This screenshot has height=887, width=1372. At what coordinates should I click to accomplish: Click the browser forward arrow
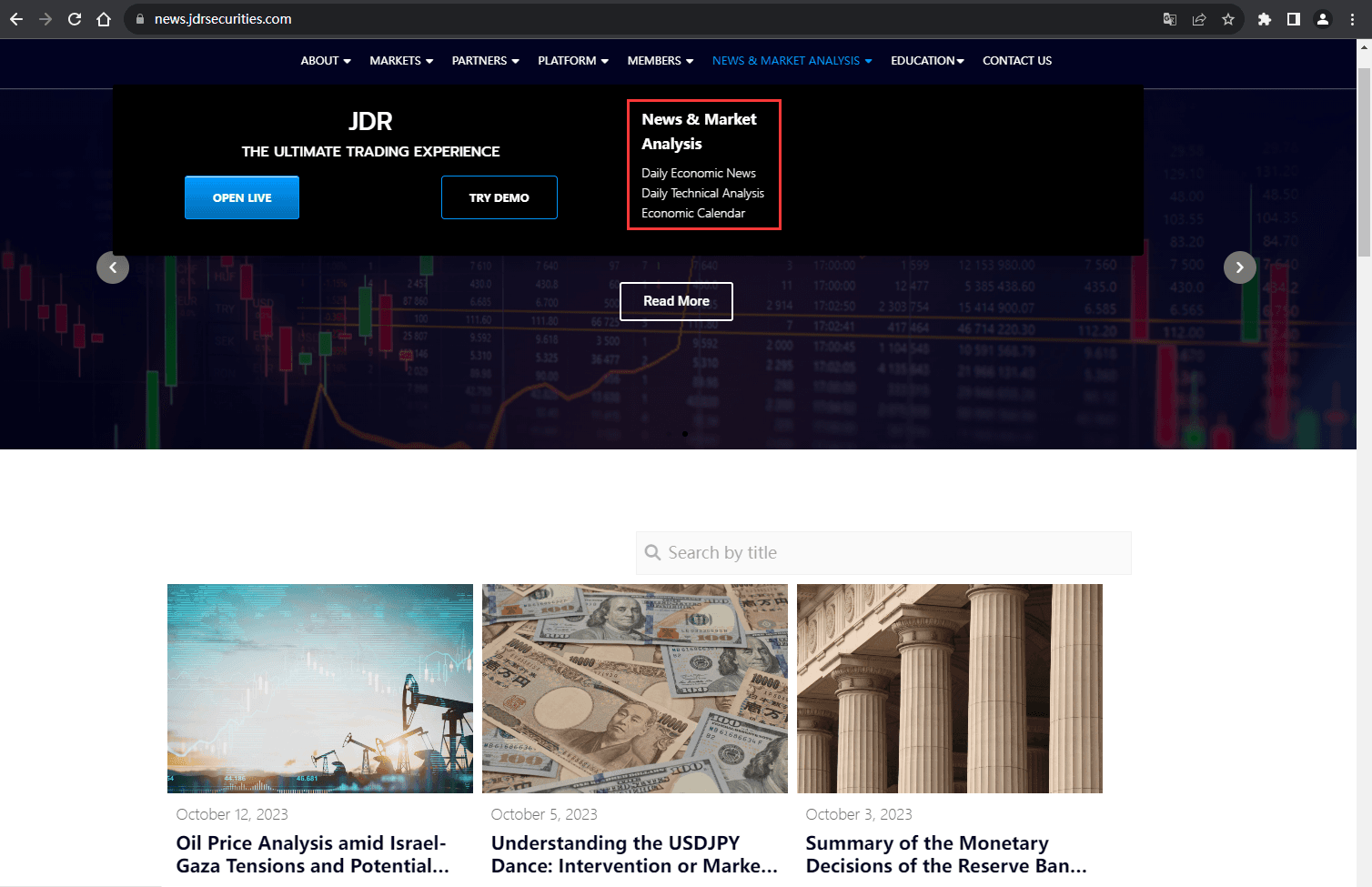45,19
